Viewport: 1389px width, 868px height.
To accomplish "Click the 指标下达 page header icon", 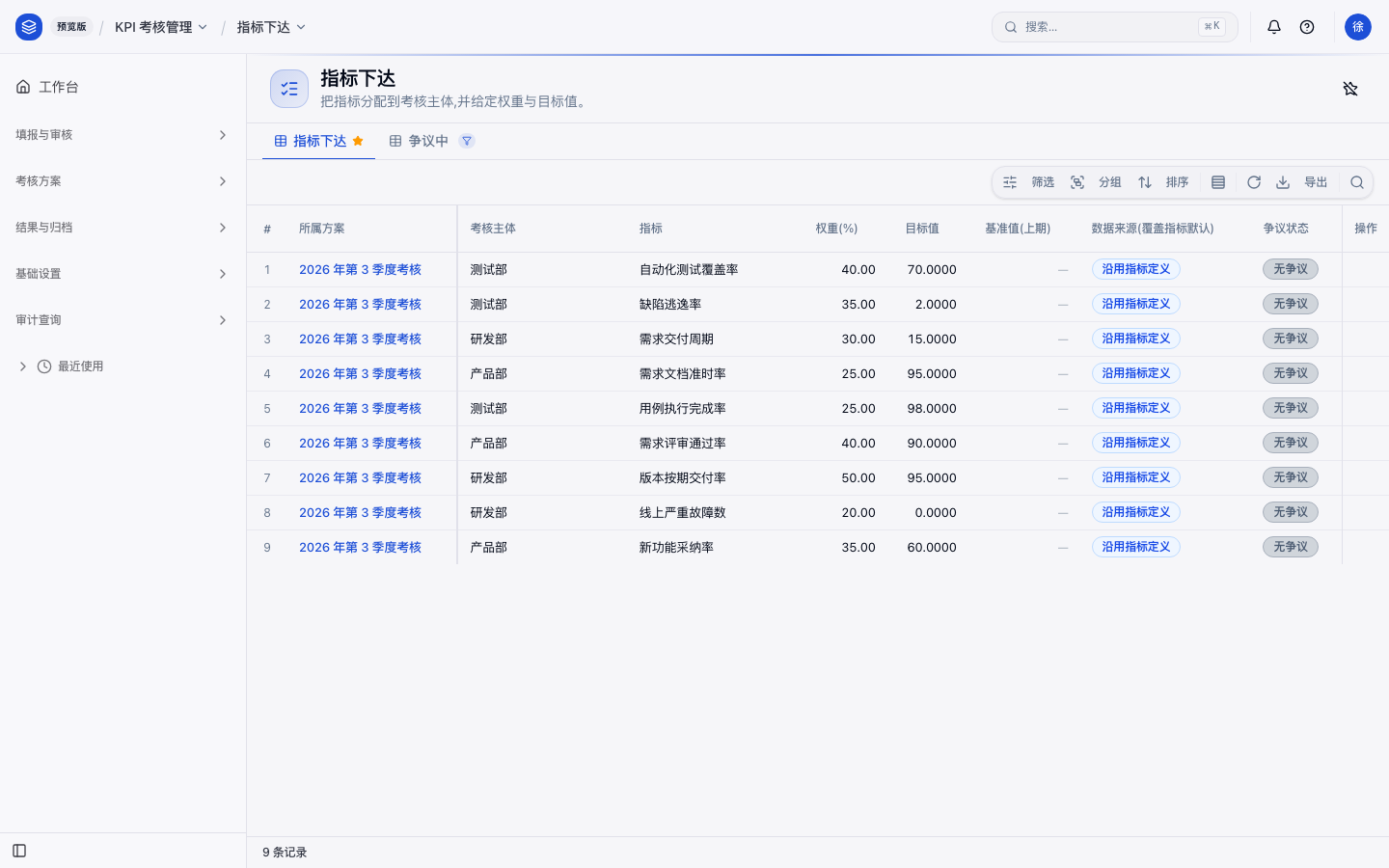I will point(289,89).
